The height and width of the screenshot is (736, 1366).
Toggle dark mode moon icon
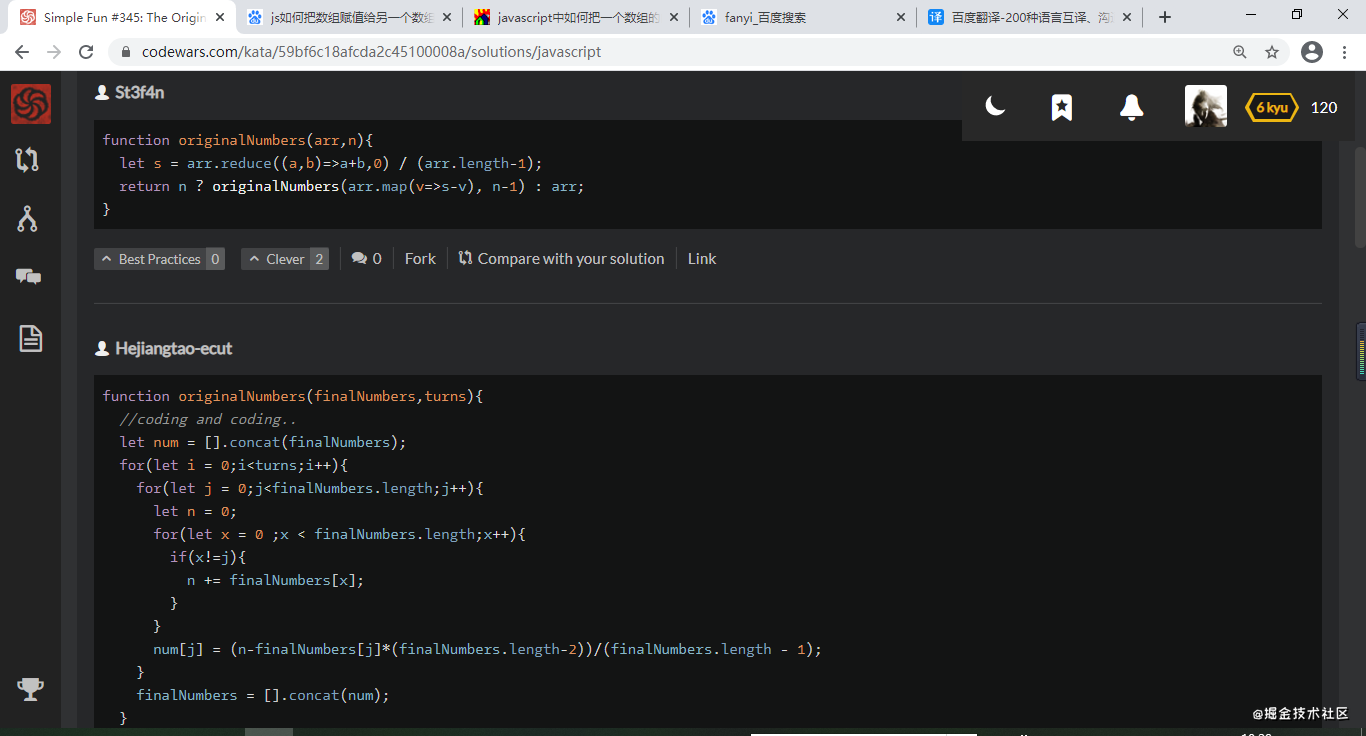tap(995, 106)
